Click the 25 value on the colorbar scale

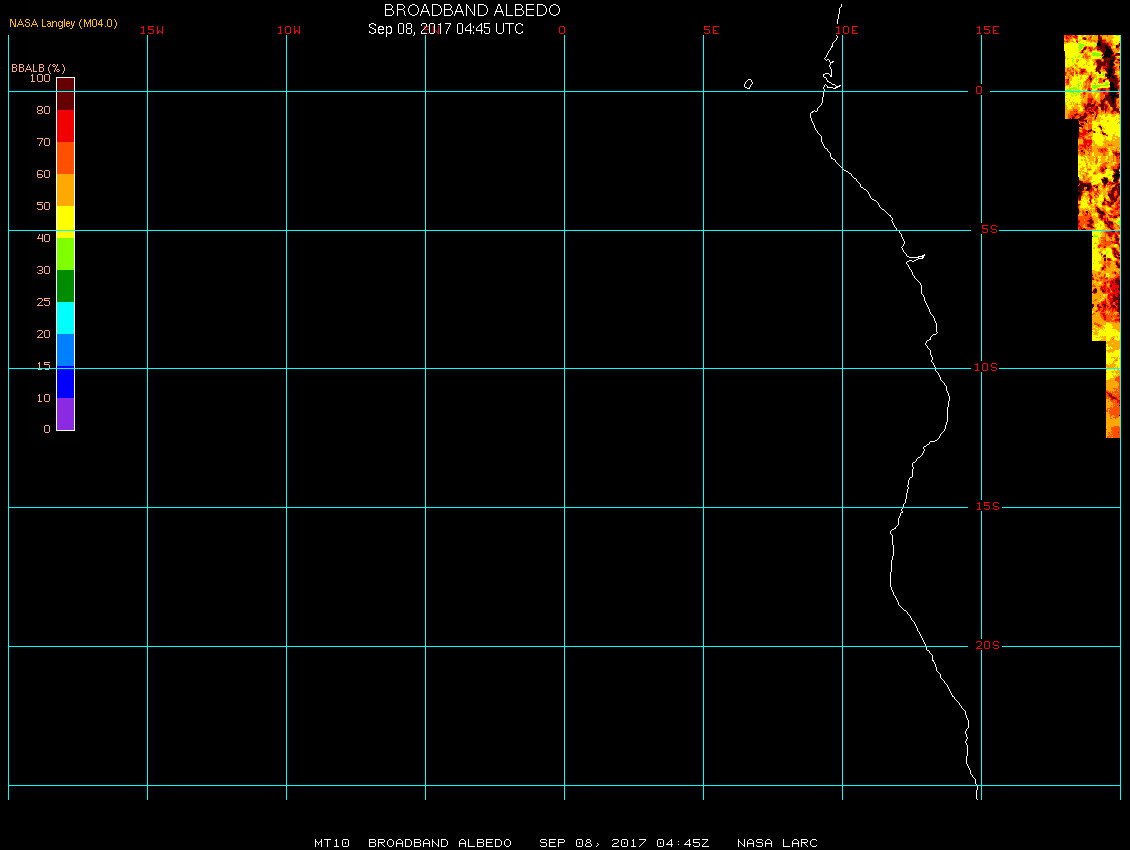43,302
